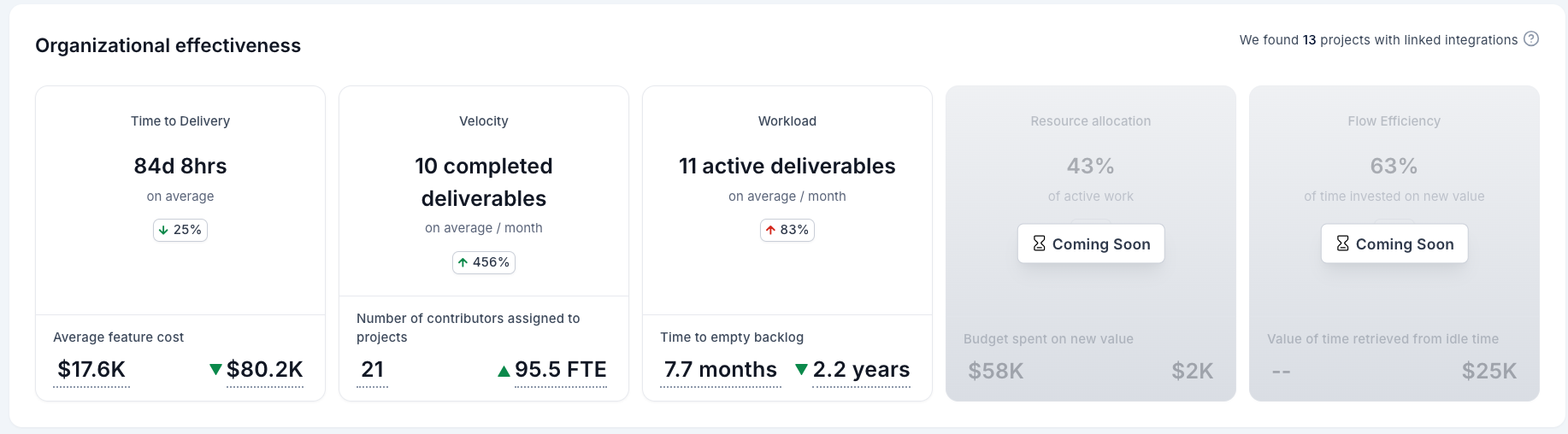Open the Workload card with 11 active deliverables
Image resolution: width=1568 pixels, height=434 pixels.
pos(787,243)
